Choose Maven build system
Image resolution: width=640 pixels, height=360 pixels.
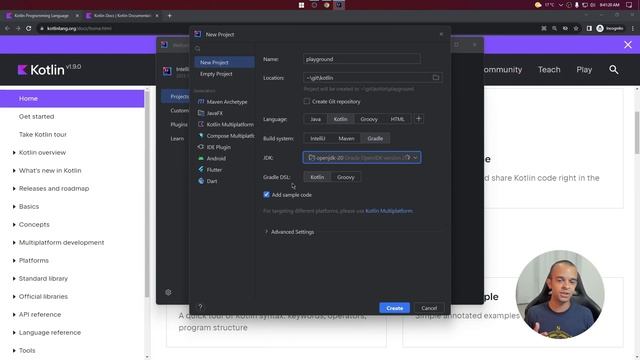[346, 138]
